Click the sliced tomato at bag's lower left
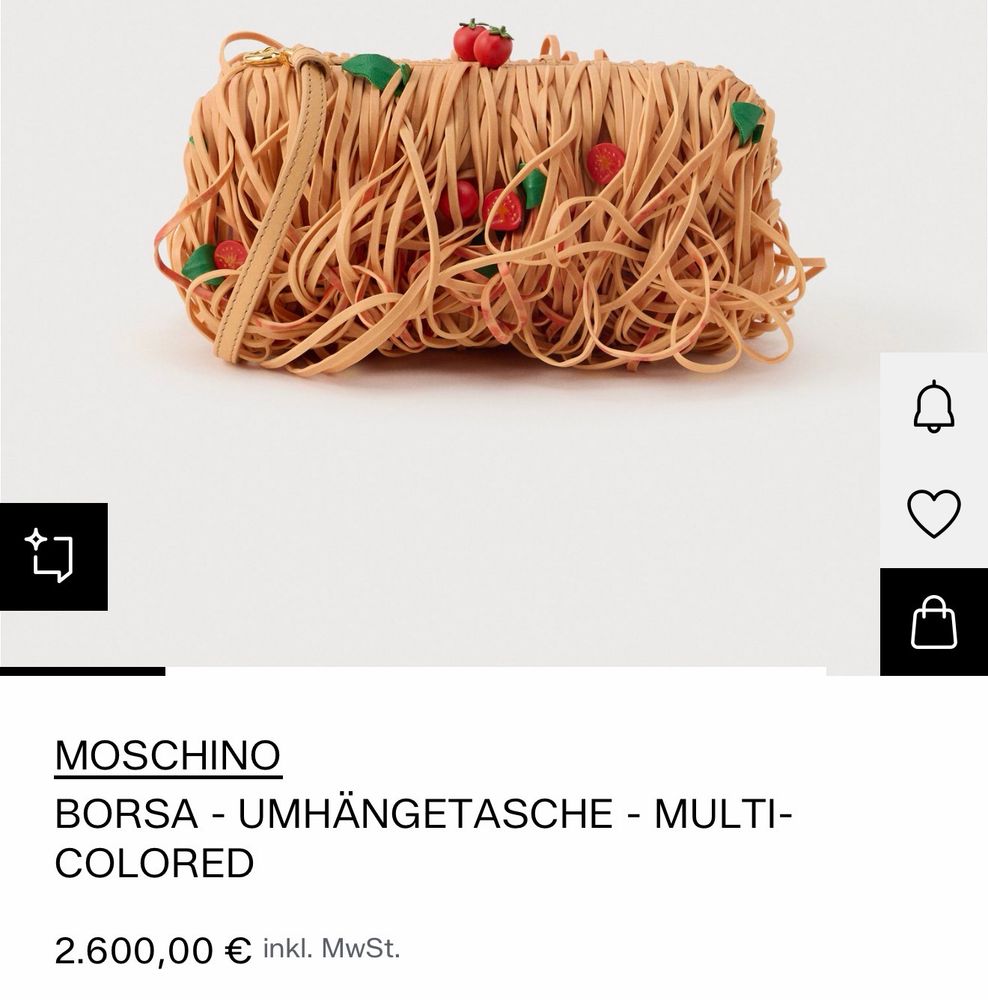The height and width of the screenshot is (1000, 988). click(x=230, y=254)
